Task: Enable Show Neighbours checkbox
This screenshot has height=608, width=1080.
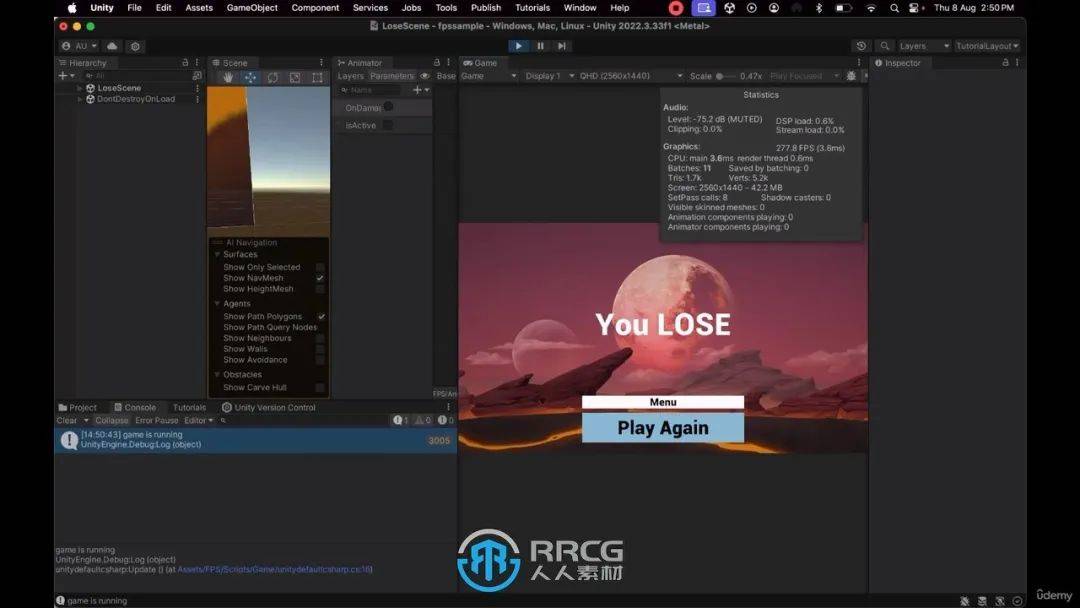Action: (x=320, y=338)
